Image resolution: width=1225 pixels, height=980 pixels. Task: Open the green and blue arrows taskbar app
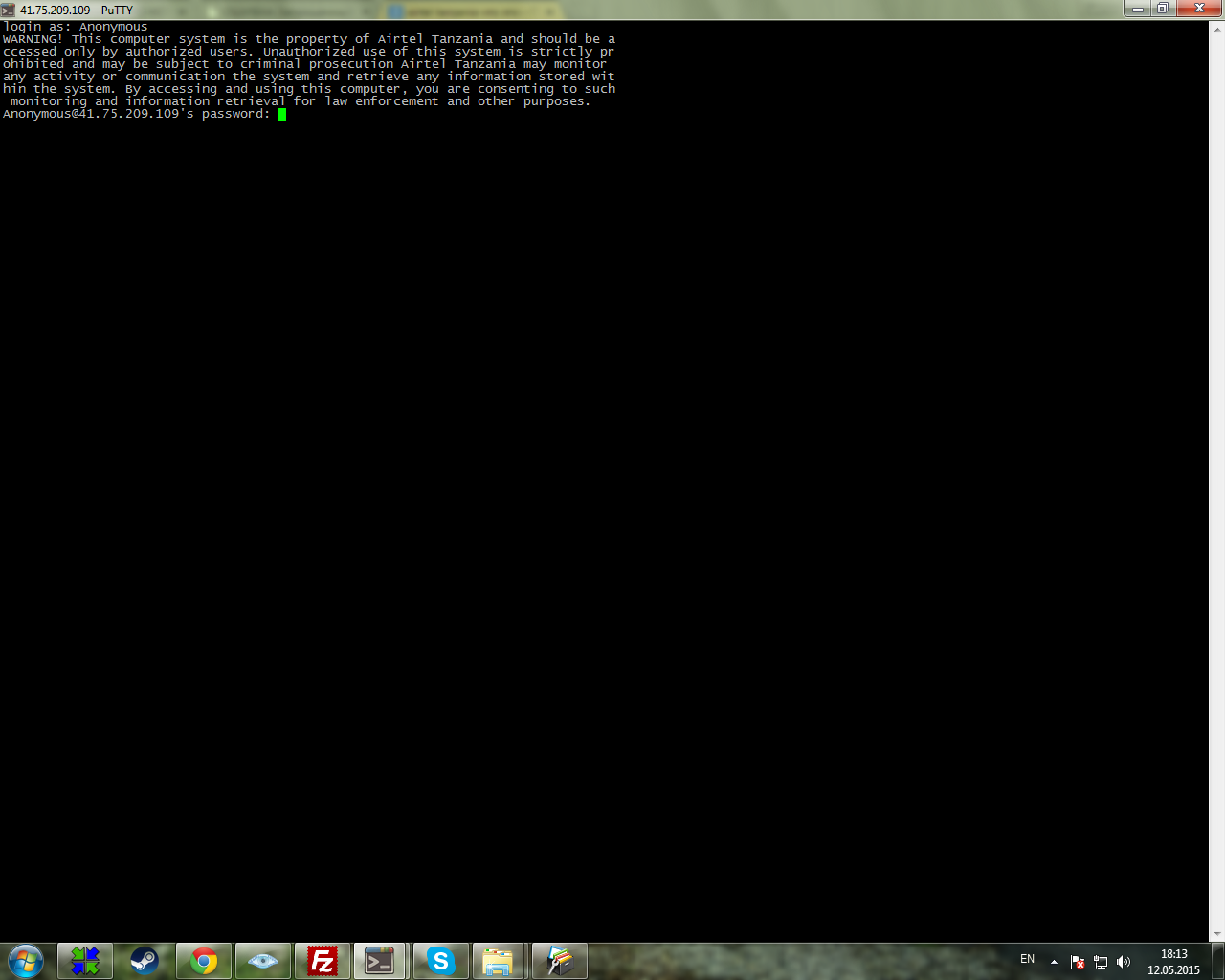point(85,961)
